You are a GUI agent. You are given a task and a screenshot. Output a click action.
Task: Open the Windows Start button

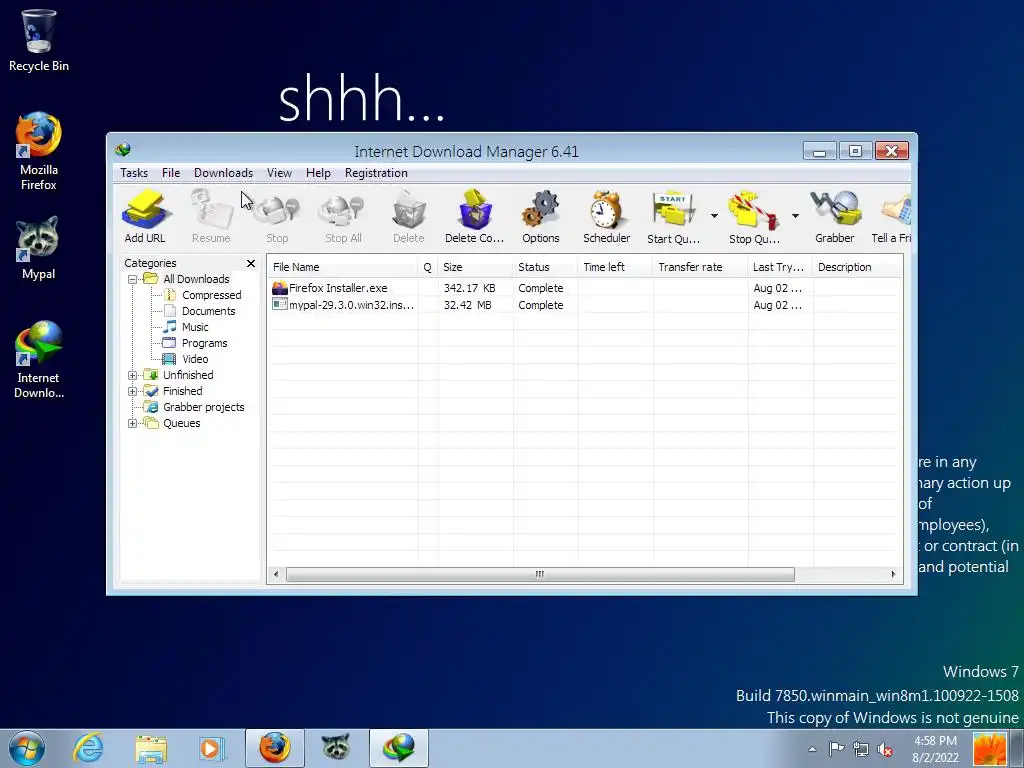pos(27,748)
